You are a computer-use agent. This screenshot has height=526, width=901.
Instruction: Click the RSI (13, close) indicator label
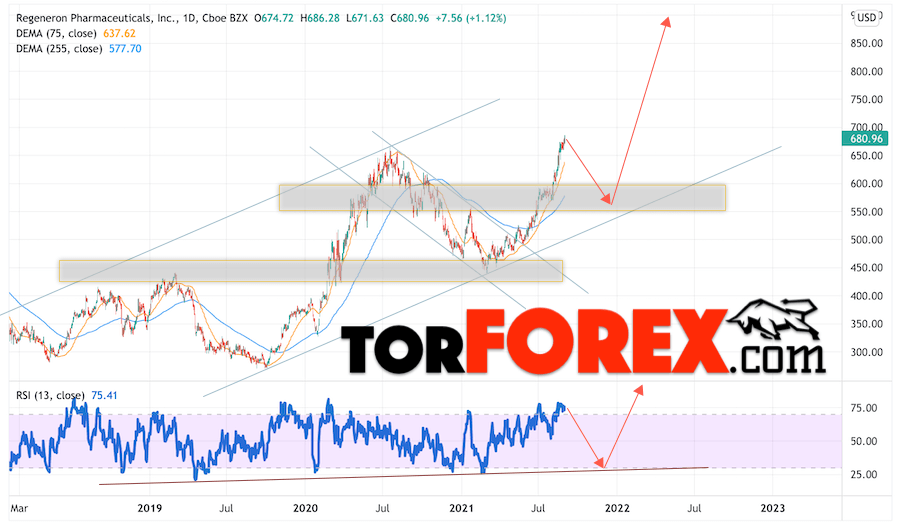tap(50, 396)
